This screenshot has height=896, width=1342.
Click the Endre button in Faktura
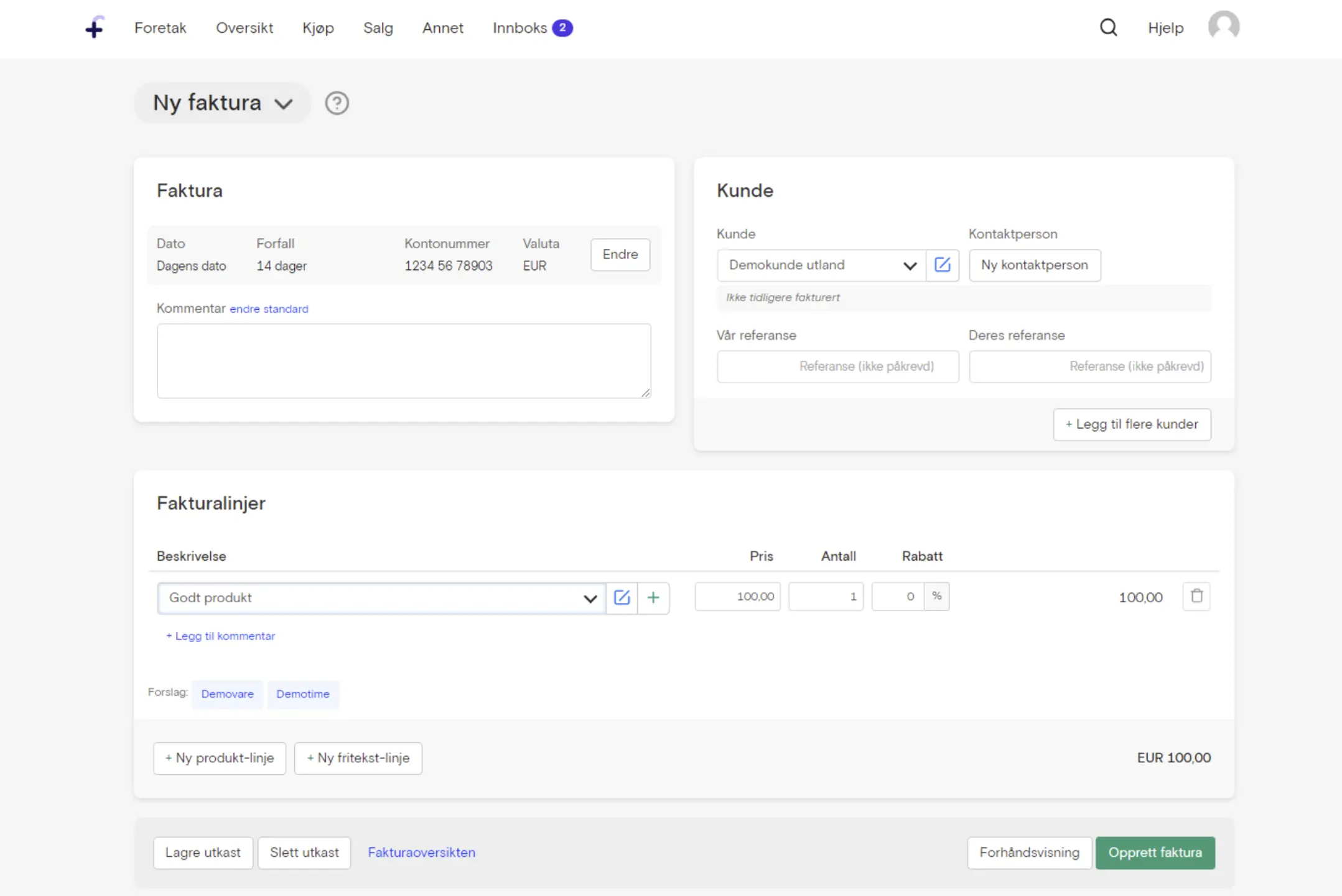point(620,254)
